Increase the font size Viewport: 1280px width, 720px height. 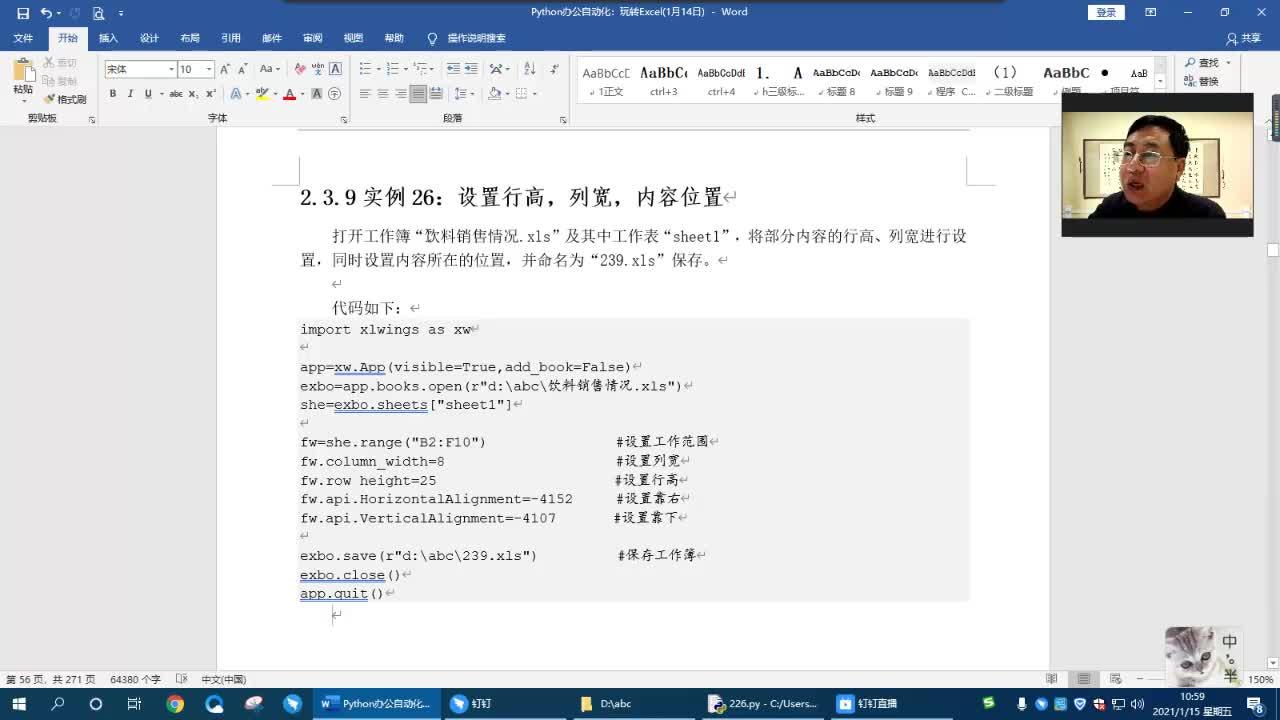(225, 69)
